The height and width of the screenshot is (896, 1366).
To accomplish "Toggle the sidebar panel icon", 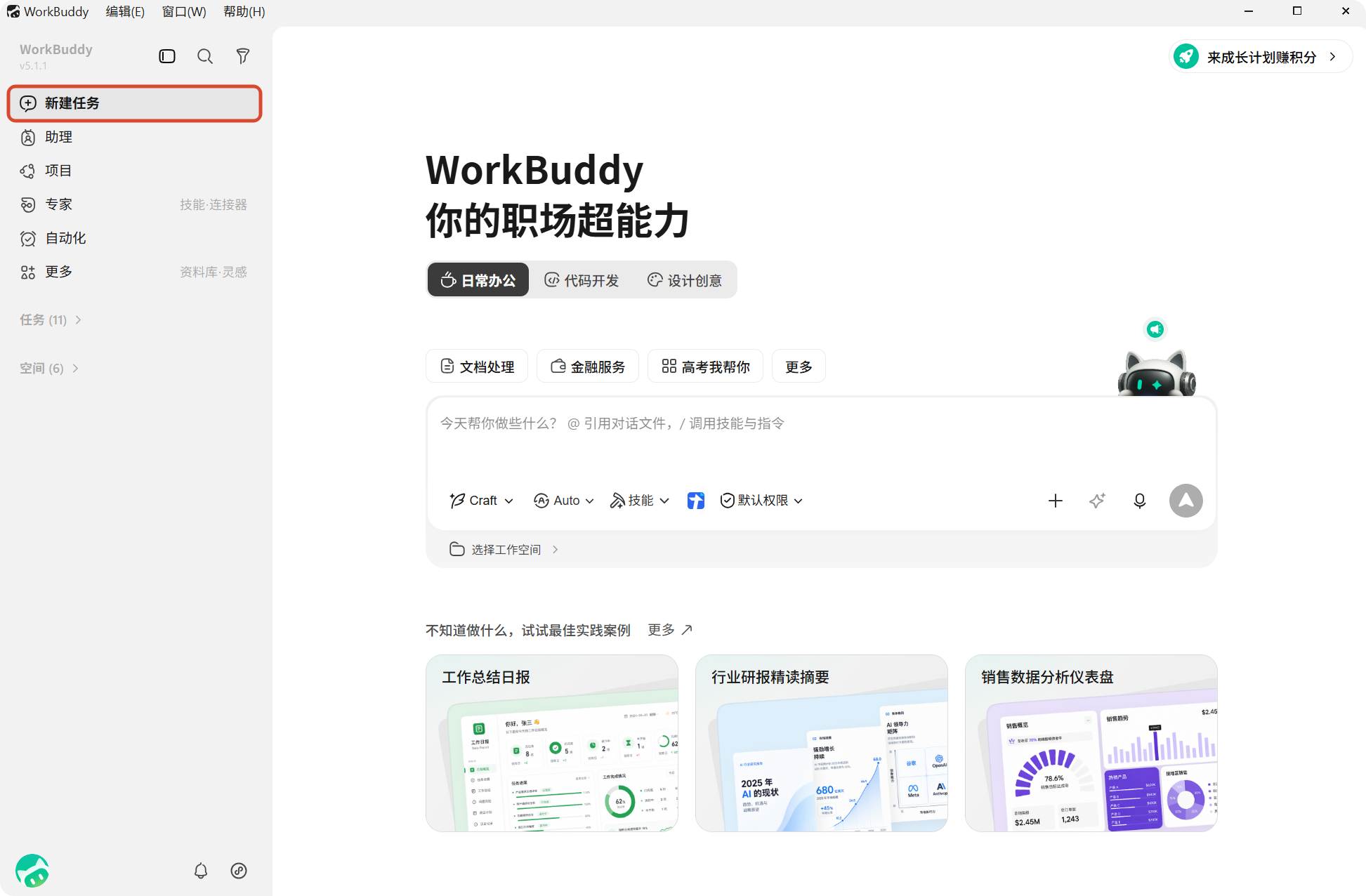I will (x=167, y=56).
